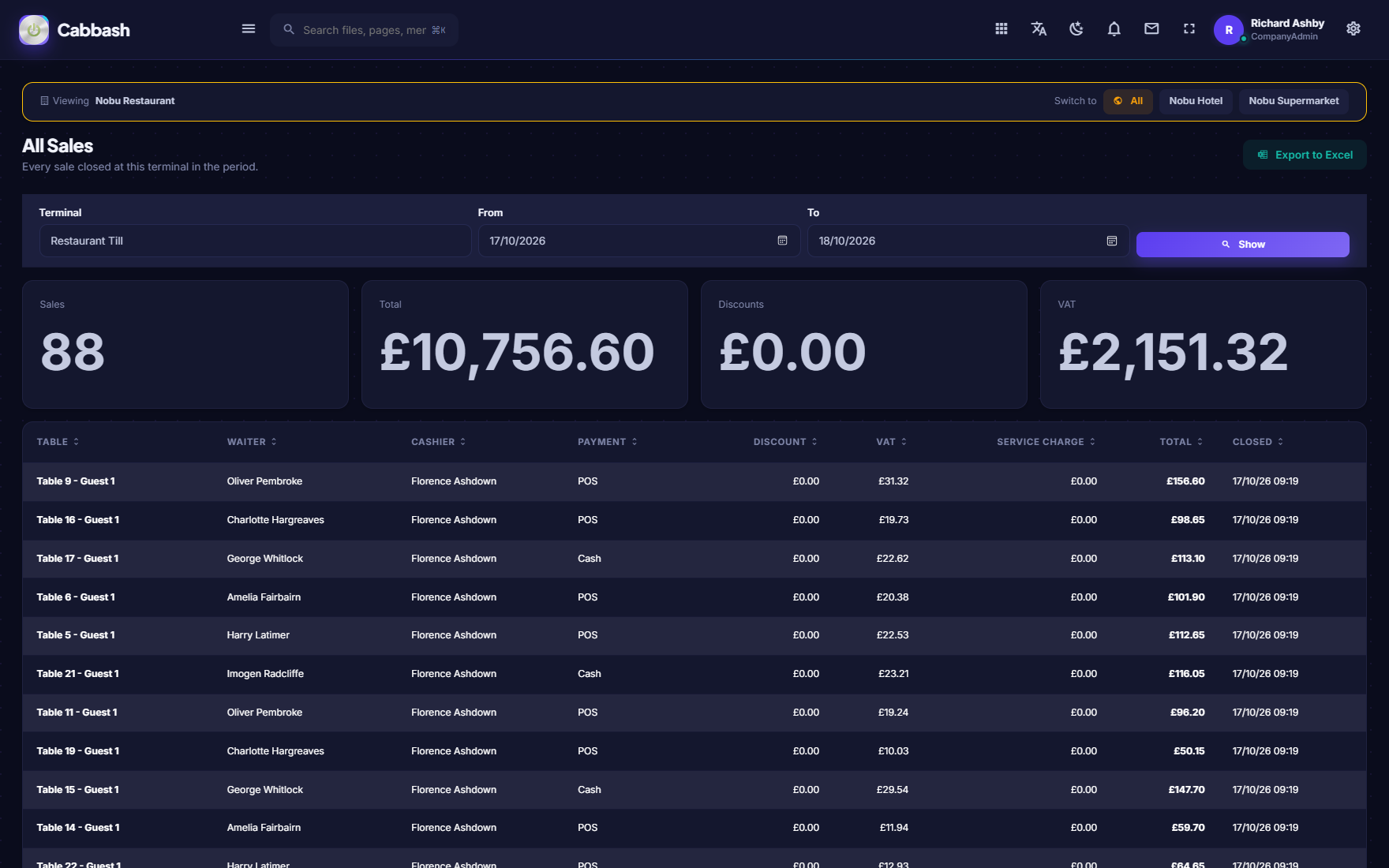Open the notifications bell
This screenshot has width=1389, height=868.
pos(1114,29)
